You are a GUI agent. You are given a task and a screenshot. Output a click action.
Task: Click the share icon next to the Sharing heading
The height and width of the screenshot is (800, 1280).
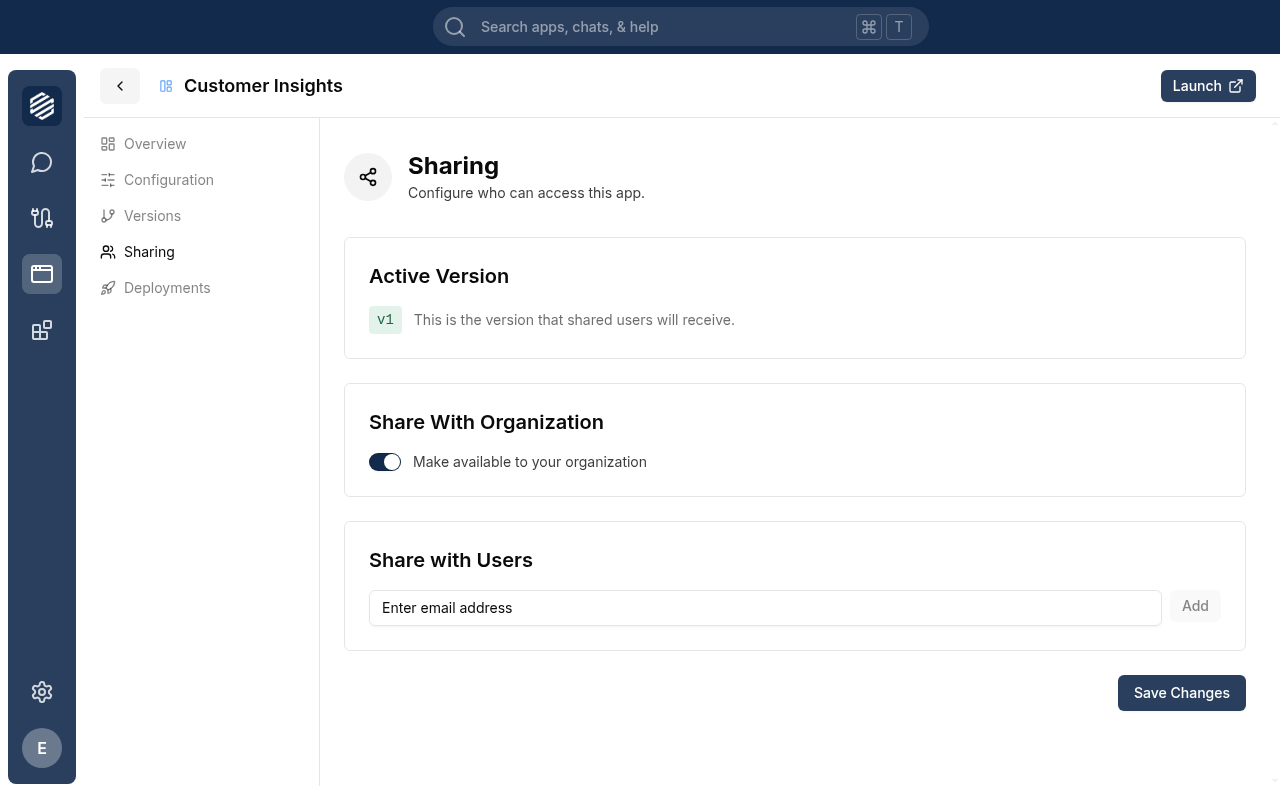368,177
